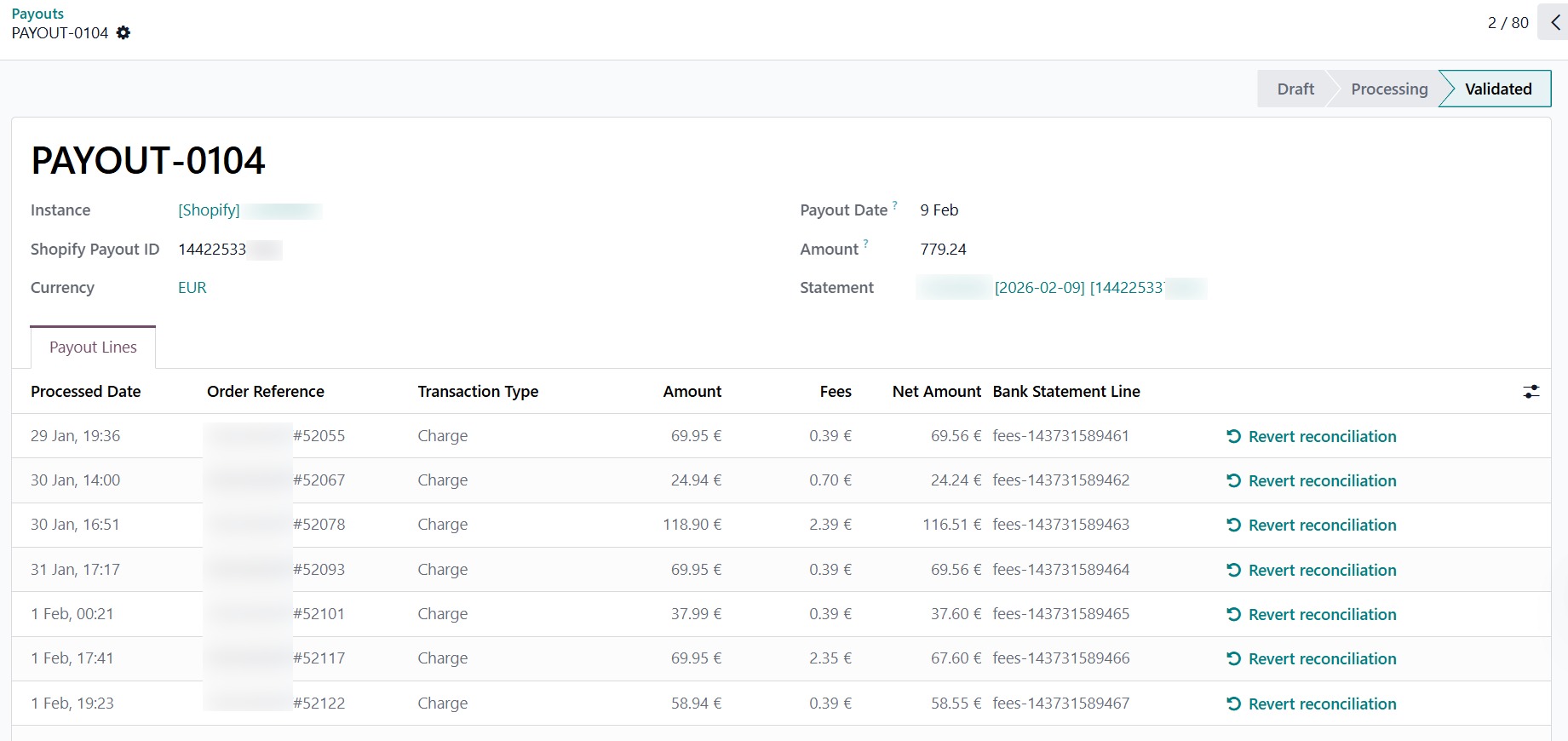This screenshot has height=741, width=1568.
Task: Sort by the Order Reference column header
Action: pos(266,391)
